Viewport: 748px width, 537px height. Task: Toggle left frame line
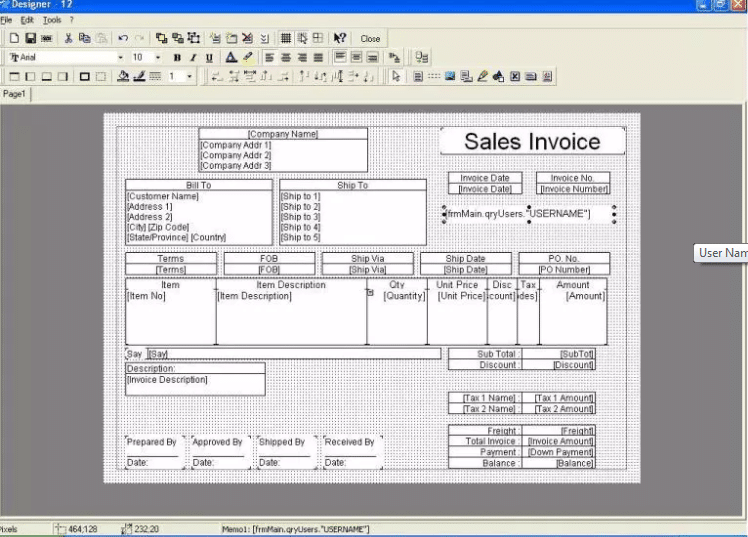tap(30, 76)
